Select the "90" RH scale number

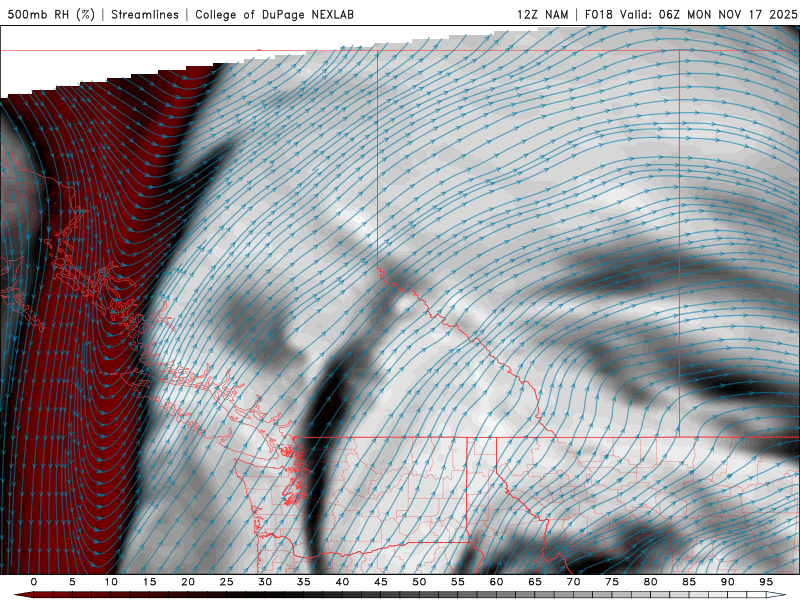727,582
